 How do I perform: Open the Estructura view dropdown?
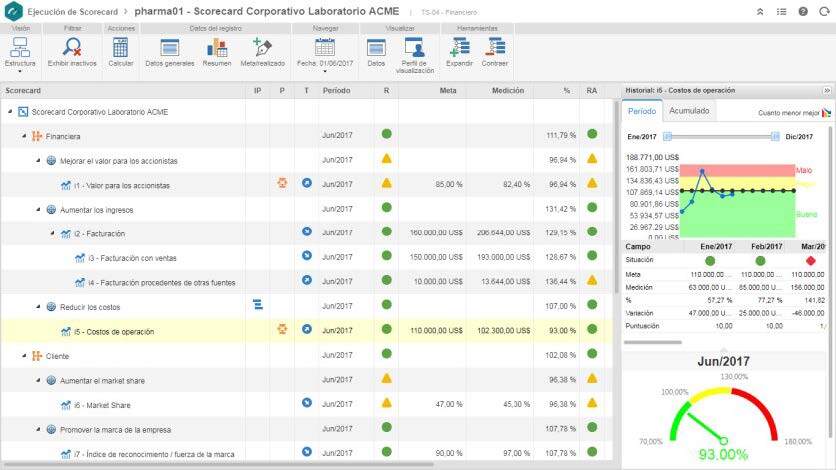click(20, 52)
